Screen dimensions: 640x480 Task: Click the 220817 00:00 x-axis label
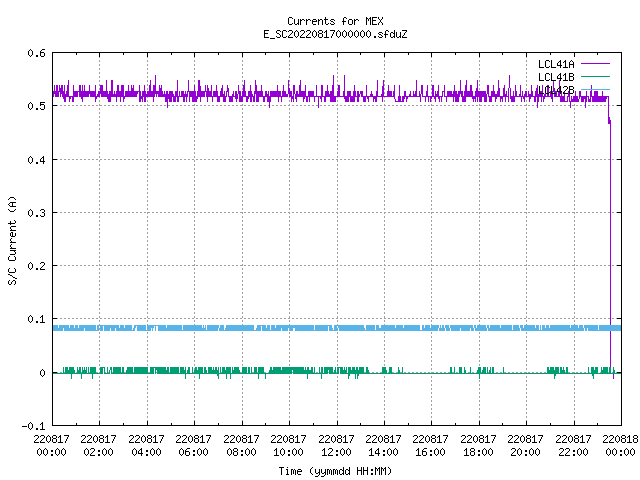[x=51, y=445]
